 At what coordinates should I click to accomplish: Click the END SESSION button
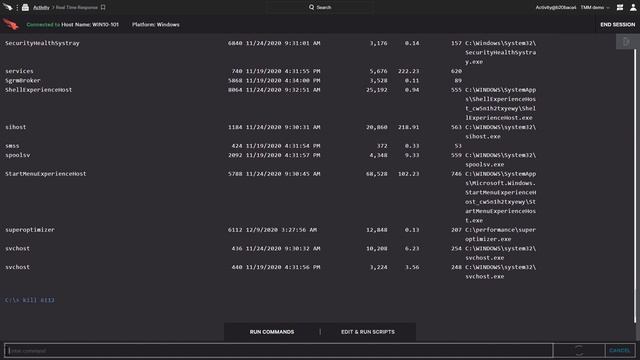click(618, 24)
